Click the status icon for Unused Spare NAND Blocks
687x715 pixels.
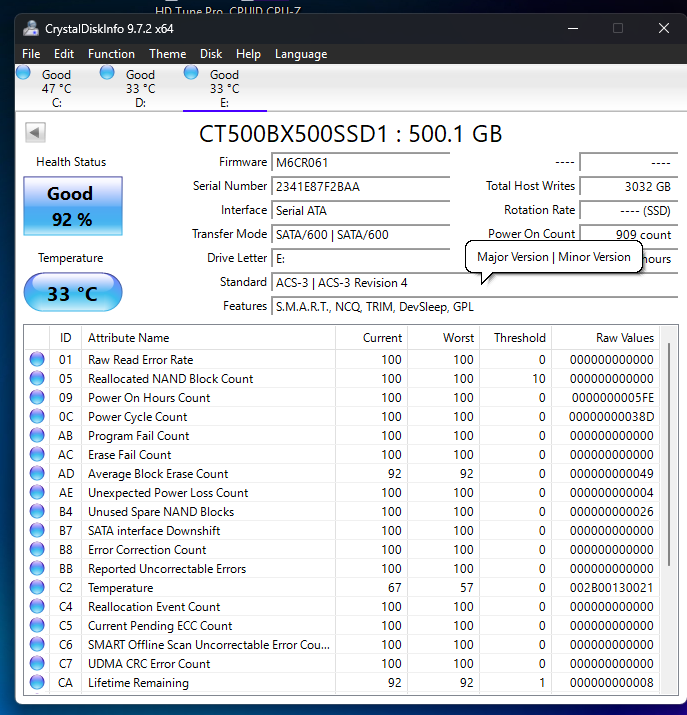click(37, 512)
